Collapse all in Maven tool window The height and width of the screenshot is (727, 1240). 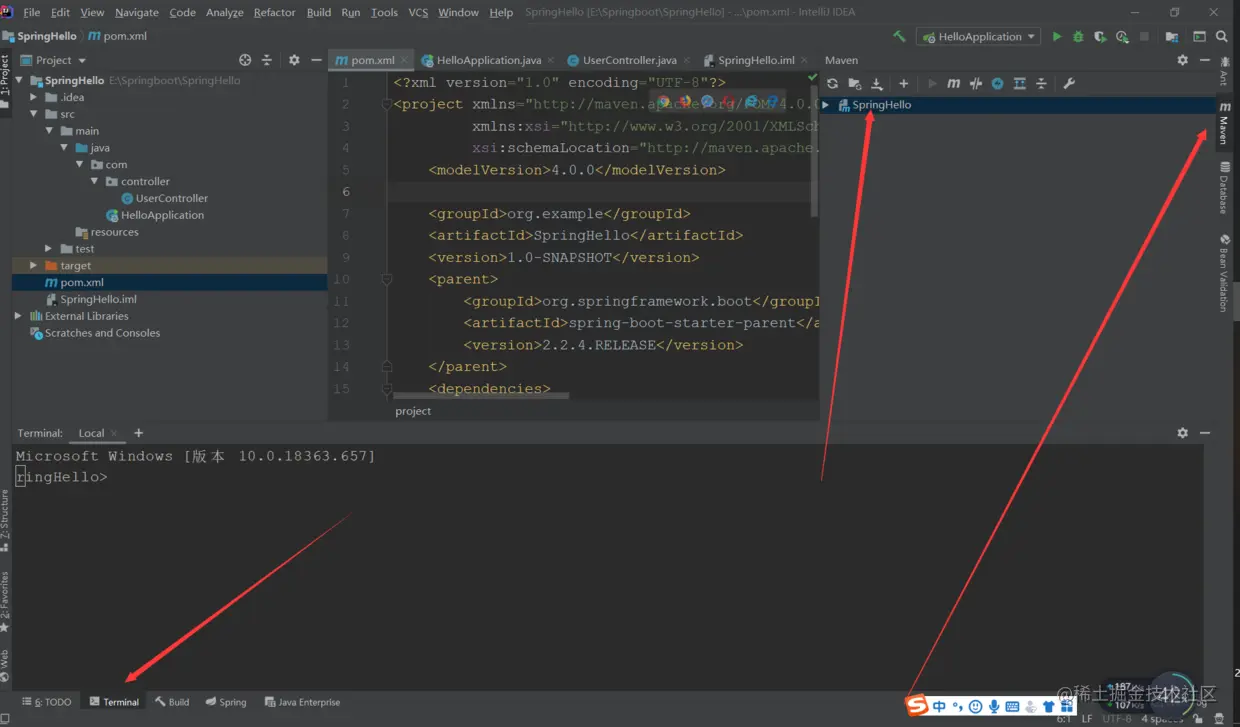pos(1041,84)
